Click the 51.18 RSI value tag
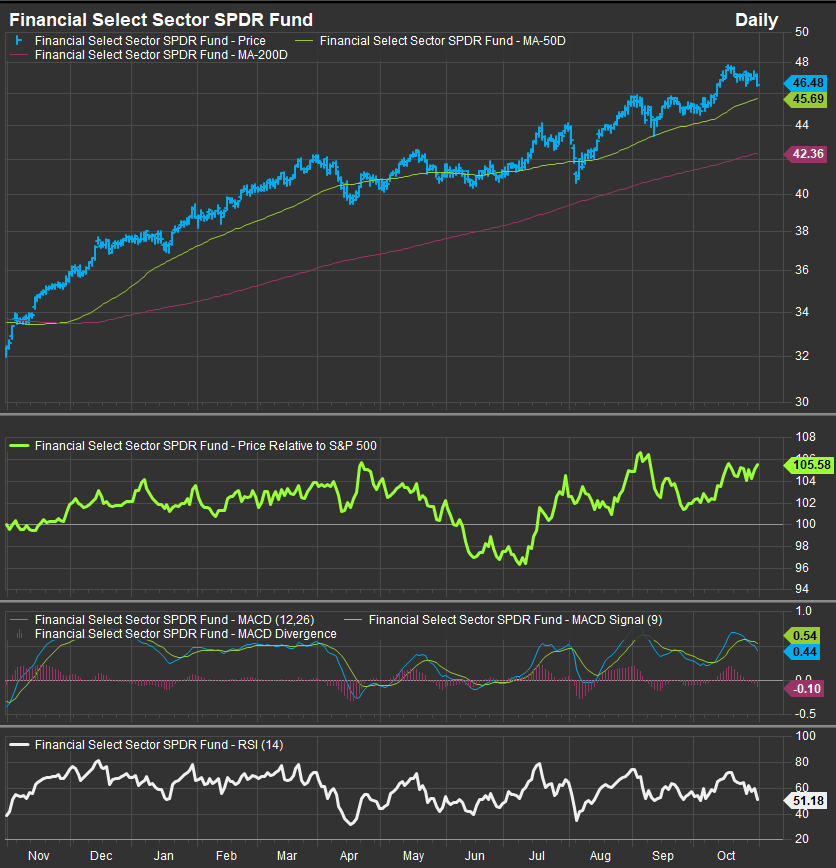 pyautogui.click(x=806, y=800)
